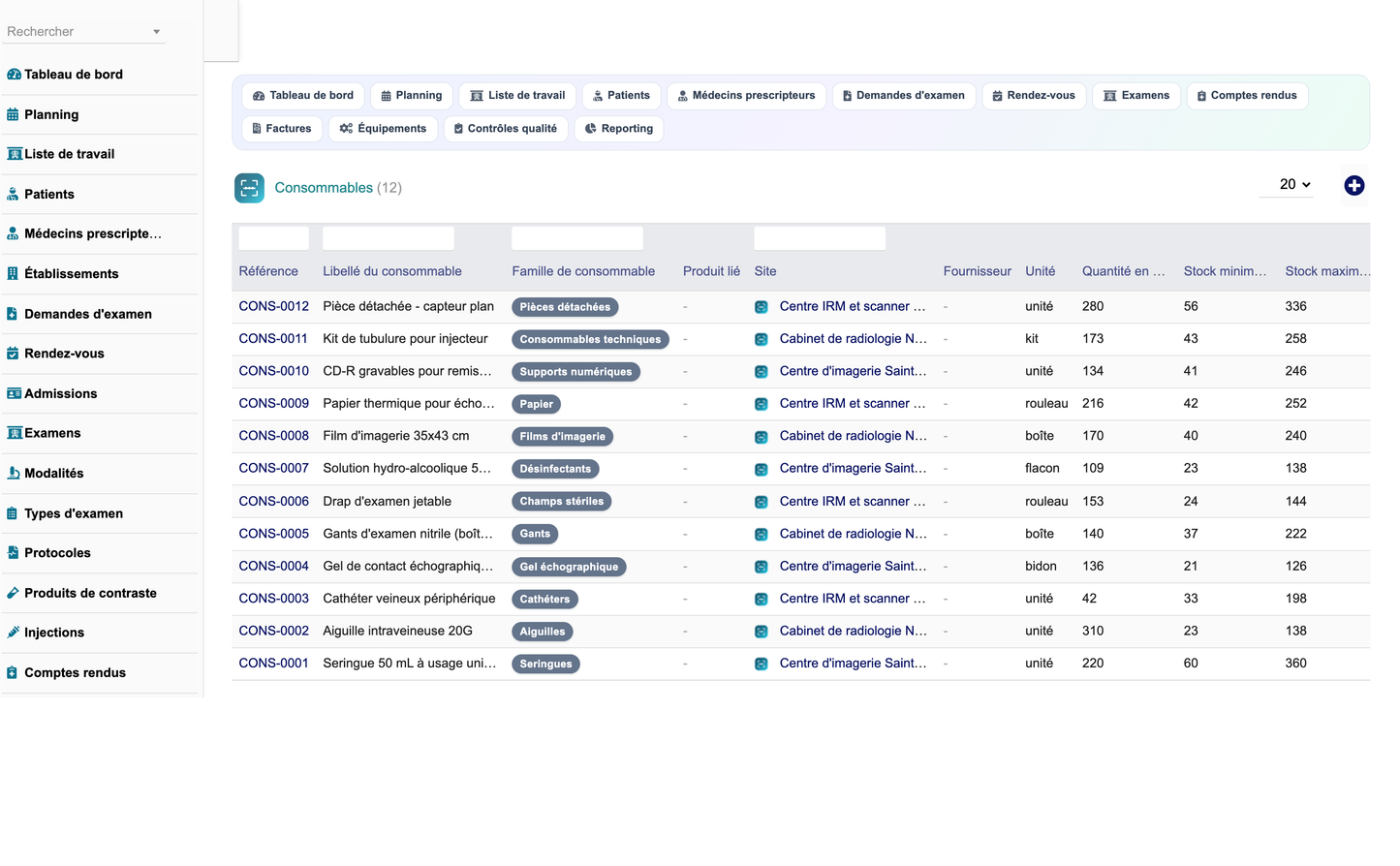
Task: Go to the Patients top tab
Action: [622, 96]
